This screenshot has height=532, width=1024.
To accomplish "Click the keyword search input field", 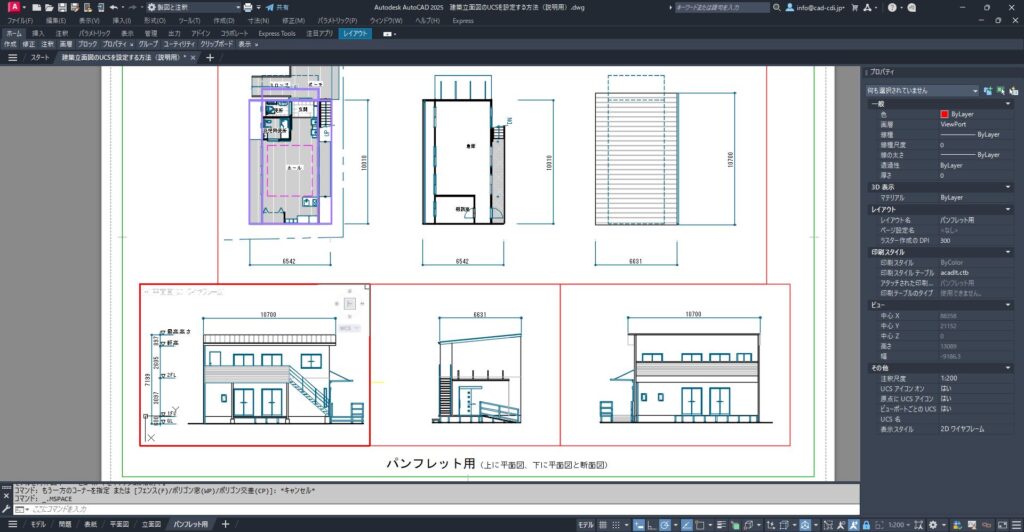I will (722, 7).
